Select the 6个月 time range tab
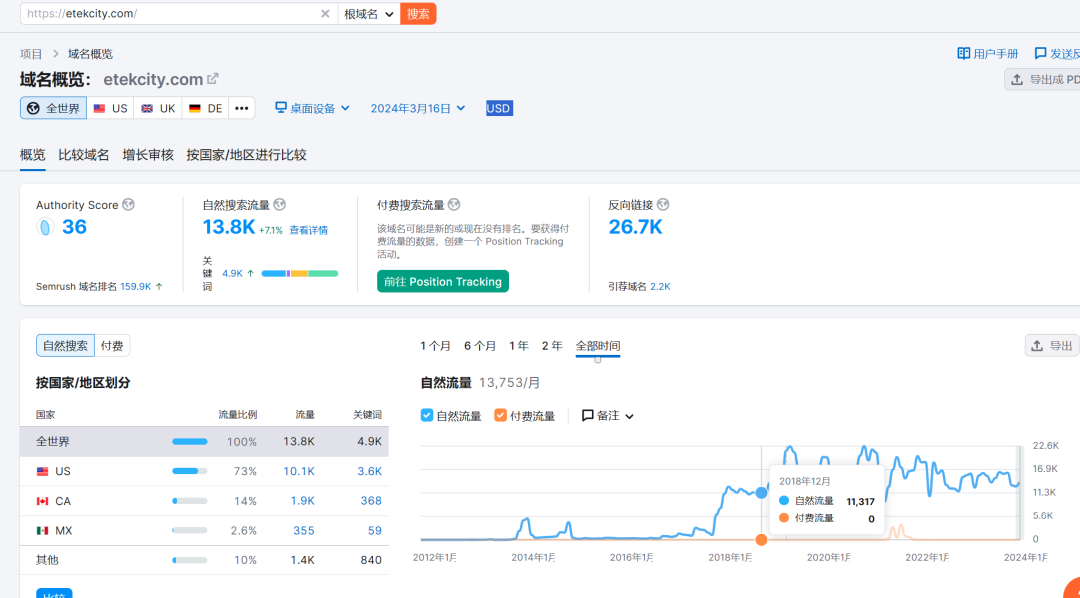This screenshot has width=1080, height=598. [480, 345]
